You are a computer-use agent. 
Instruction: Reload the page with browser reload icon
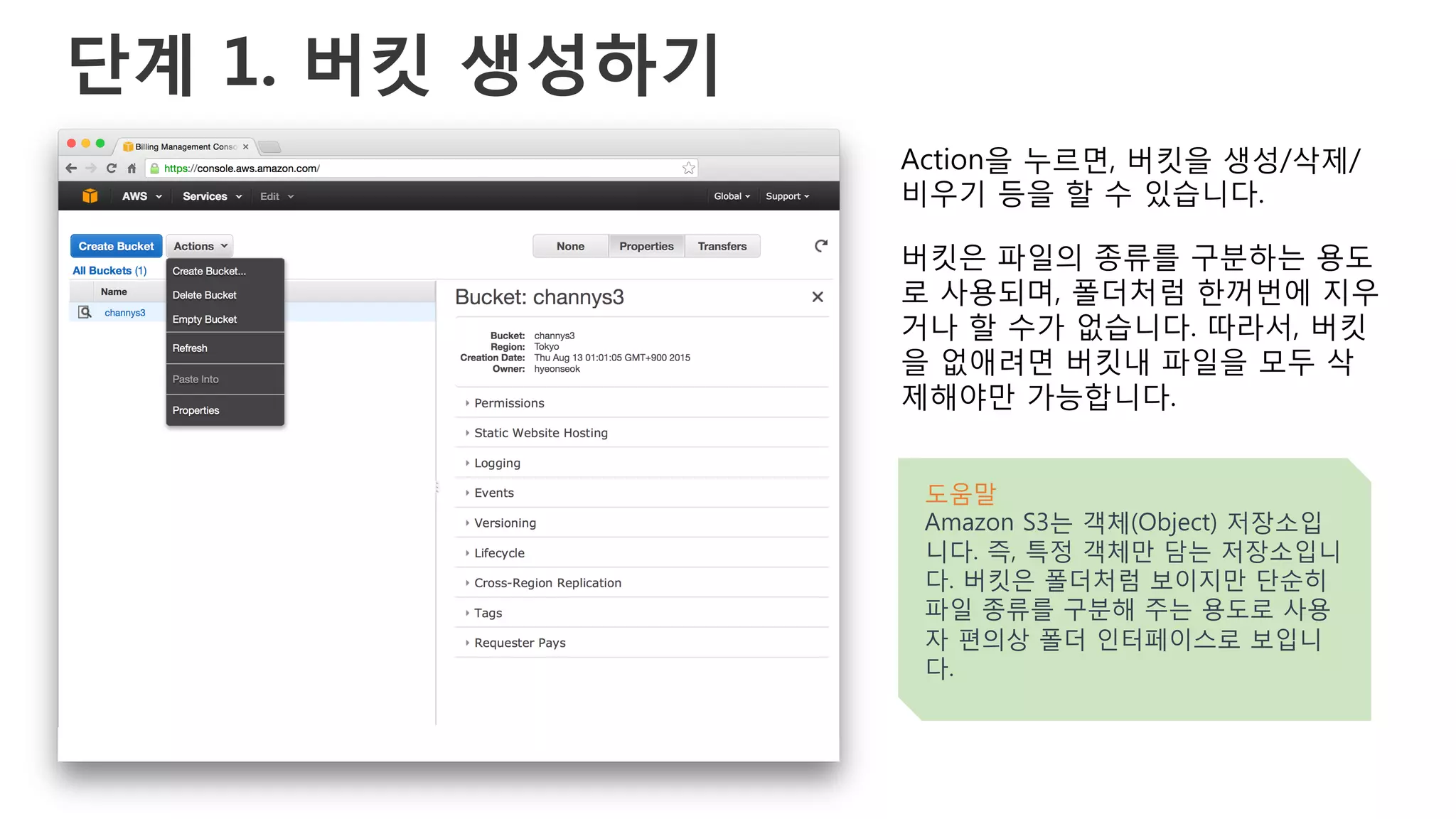(111, 168)
